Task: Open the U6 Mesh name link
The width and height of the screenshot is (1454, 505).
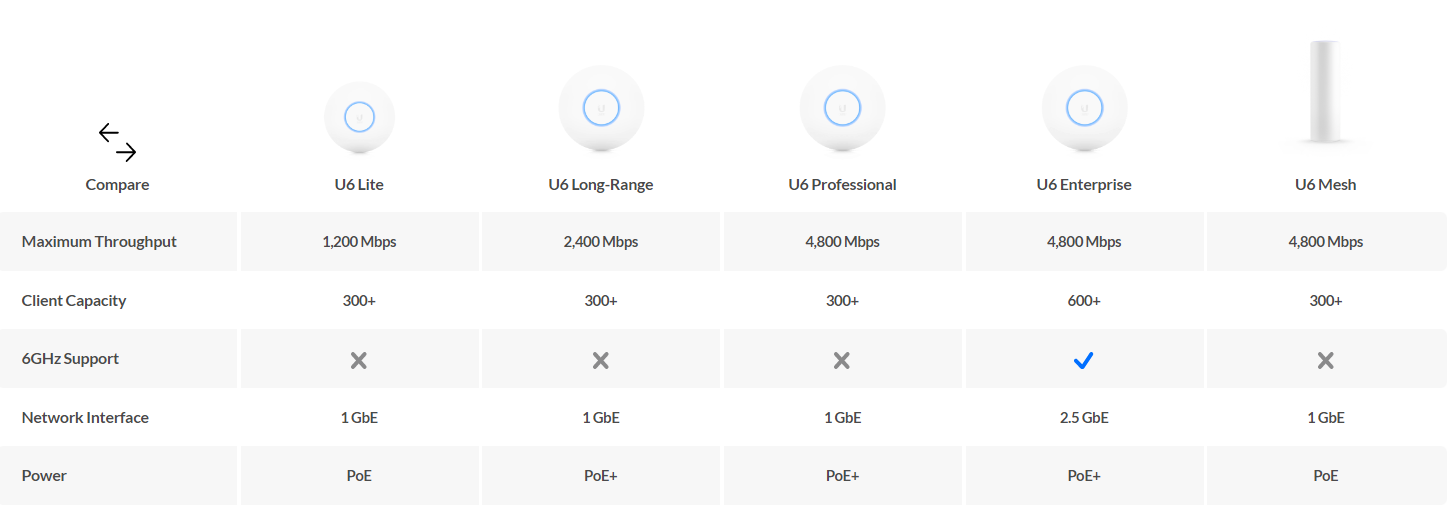Action: pyautogui.click(x=1325, y=185)
